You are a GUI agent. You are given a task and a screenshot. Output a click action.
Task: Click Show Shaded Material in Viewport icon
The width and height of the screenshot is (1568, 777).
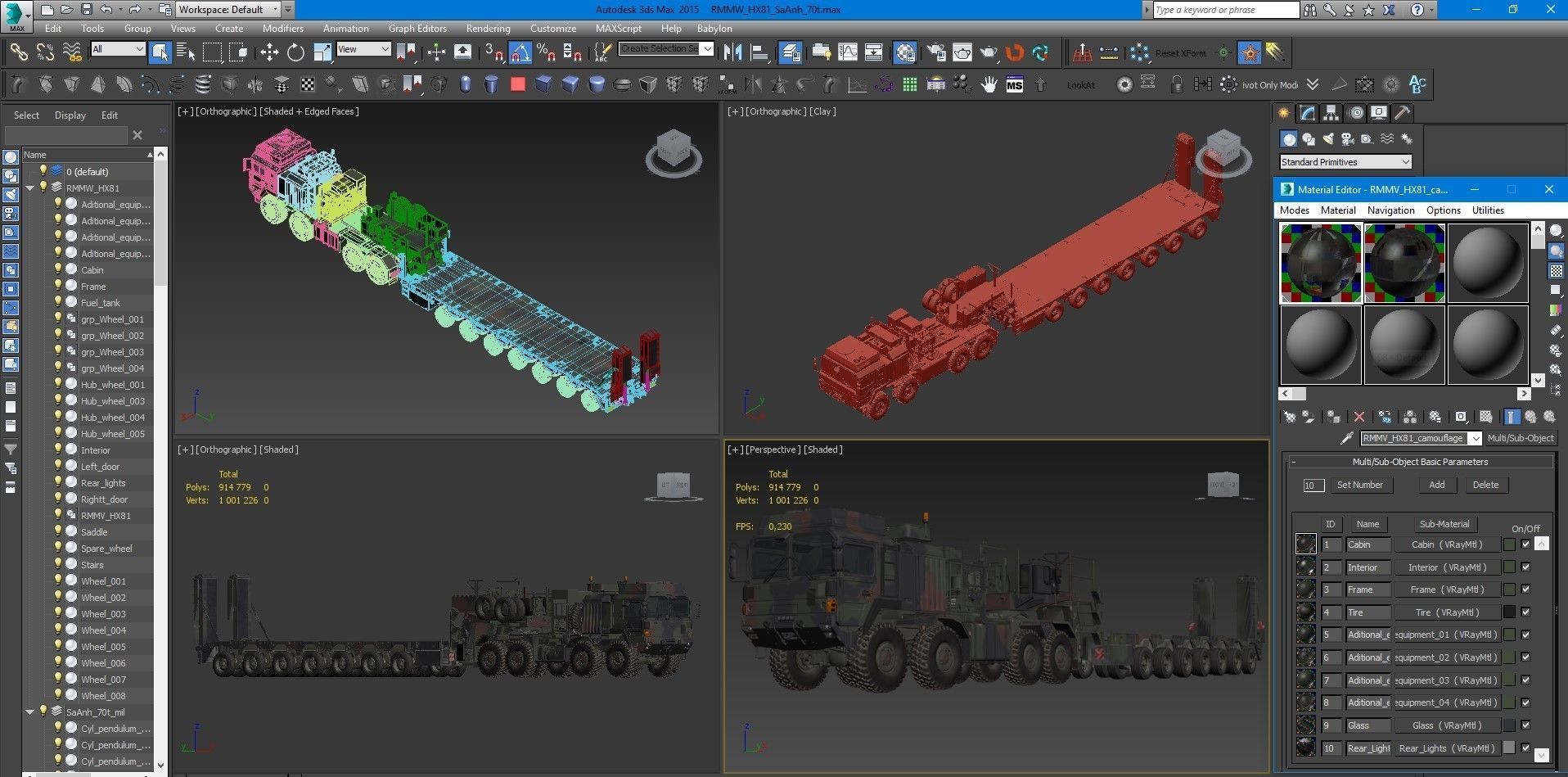(1486, 417)
